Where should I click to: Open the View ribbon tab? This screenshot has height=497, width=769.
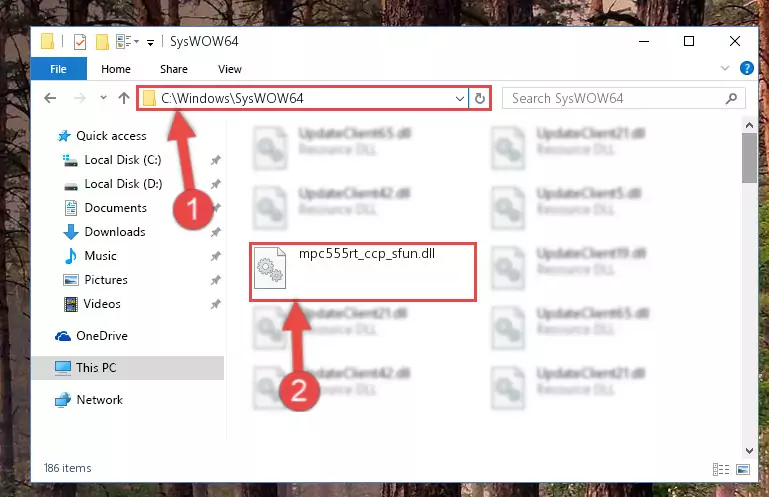(230, 69)
